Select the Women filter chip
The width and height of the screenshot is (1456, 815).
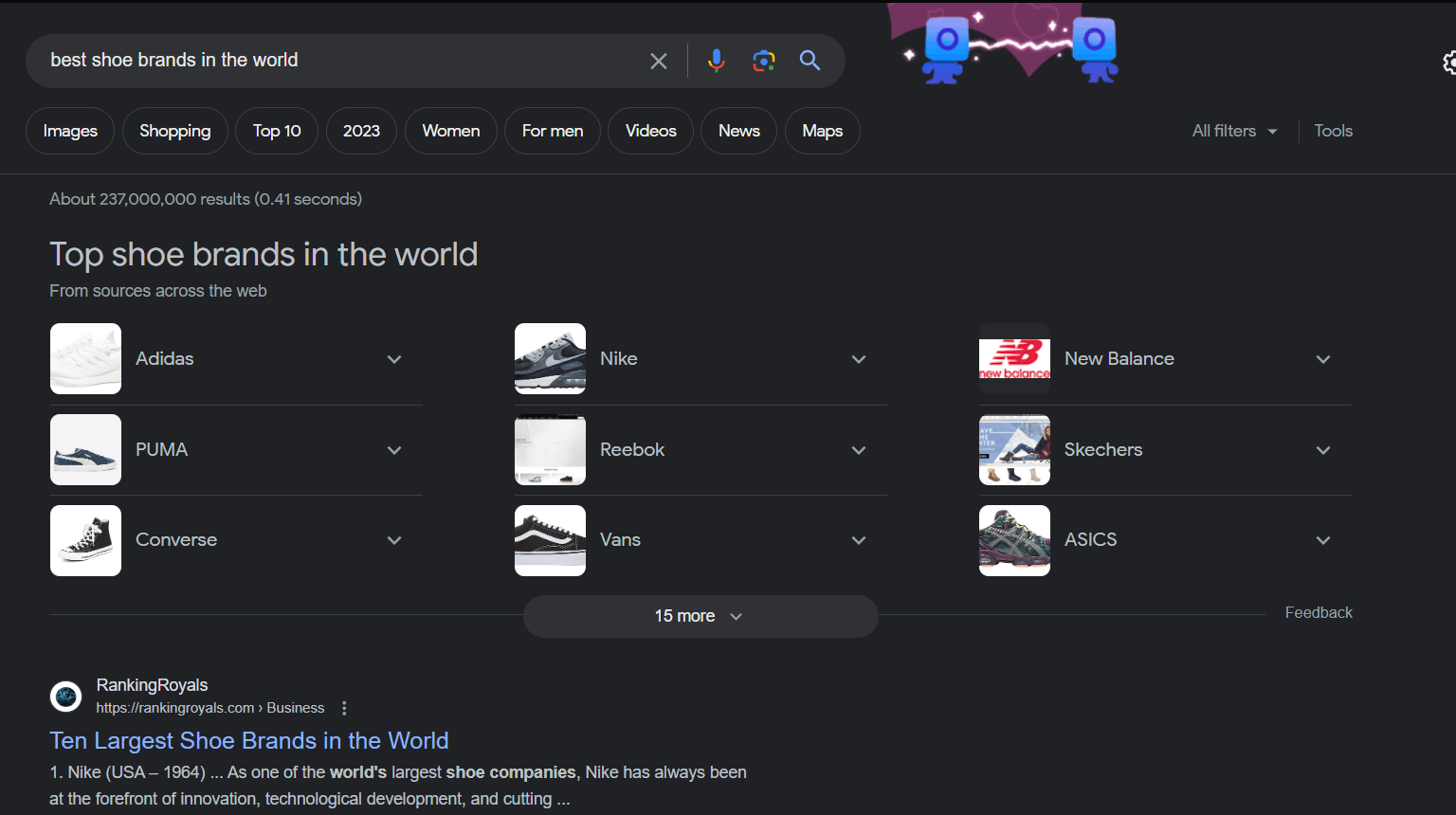451,131
